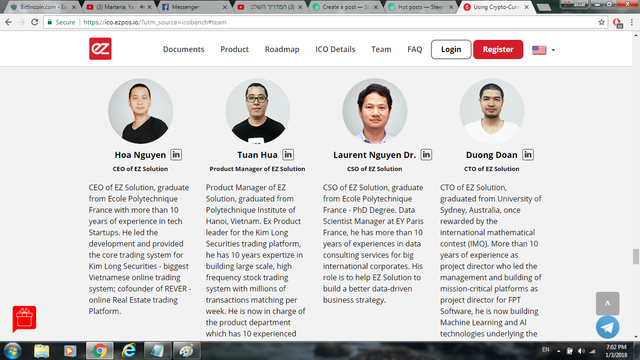
Task: Open the Telegram chat bubble
Action: 607,327
